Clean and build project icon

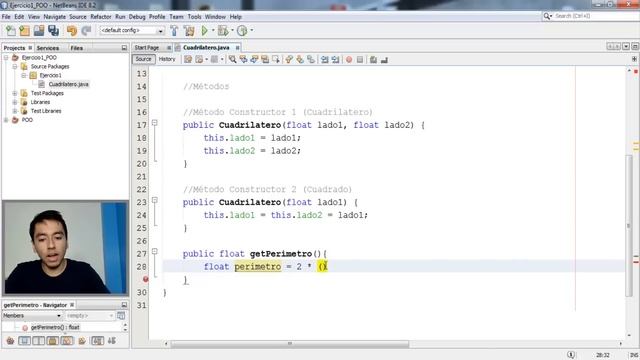click(189, 31)
